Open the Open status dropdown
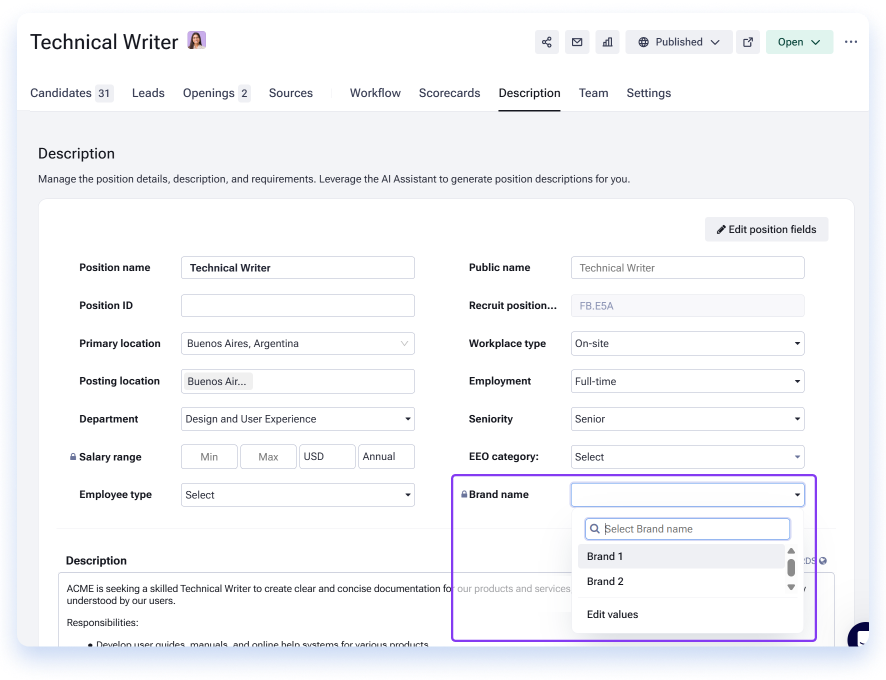The image size is (886, 680). [799, 42]
